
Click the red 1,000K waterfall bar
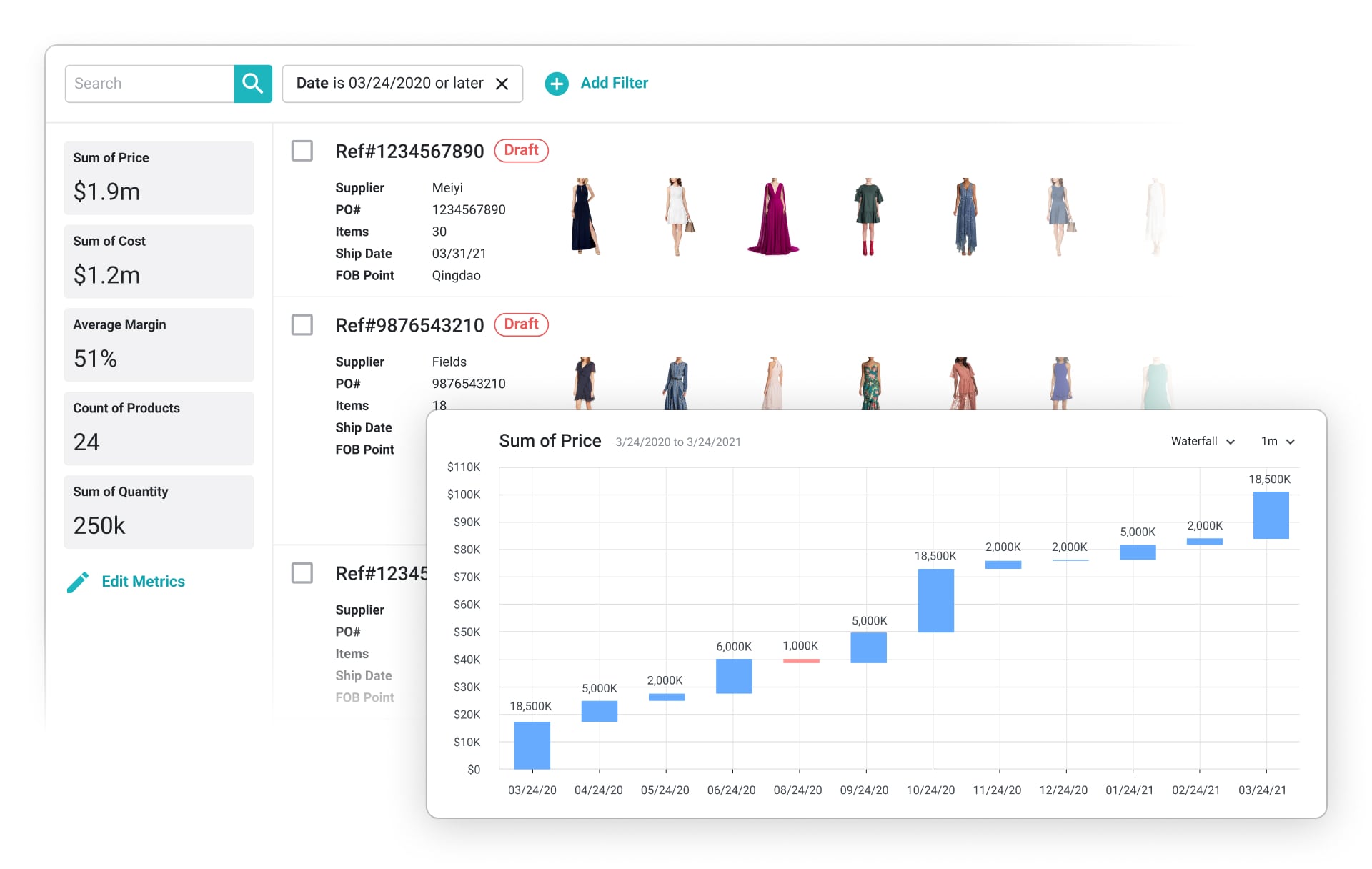800,660
